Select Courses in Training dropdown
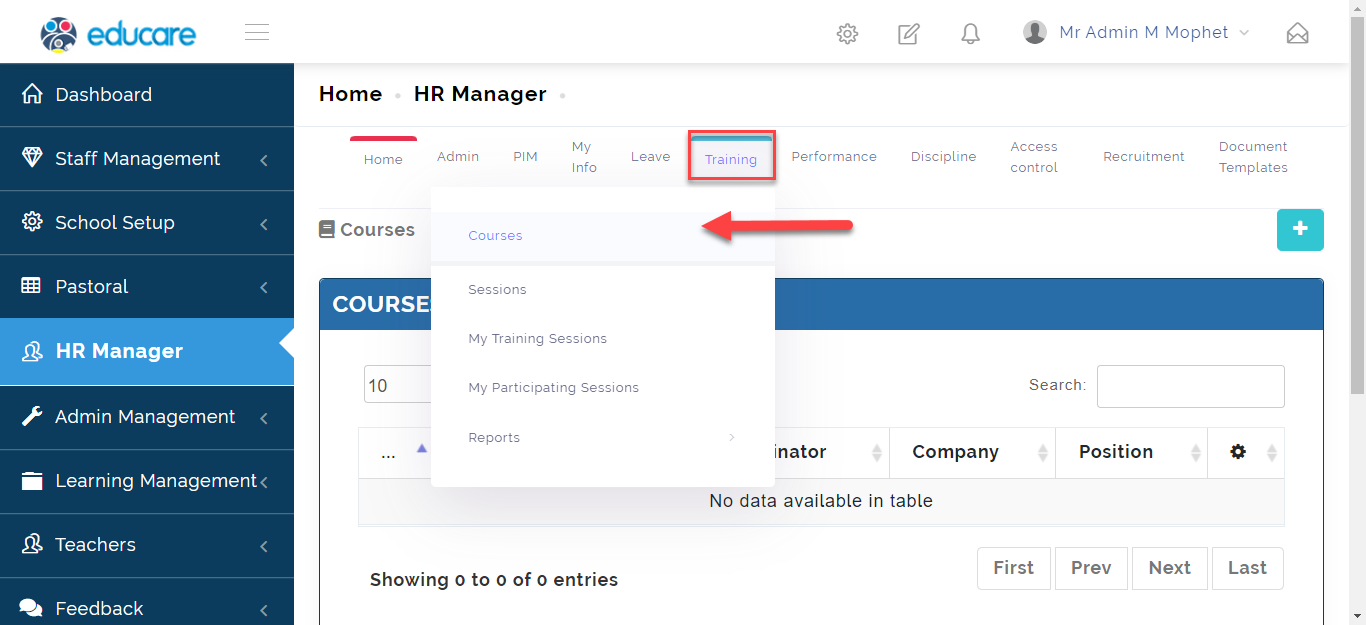The image size is (1366, 625). [x=602, y=236]
